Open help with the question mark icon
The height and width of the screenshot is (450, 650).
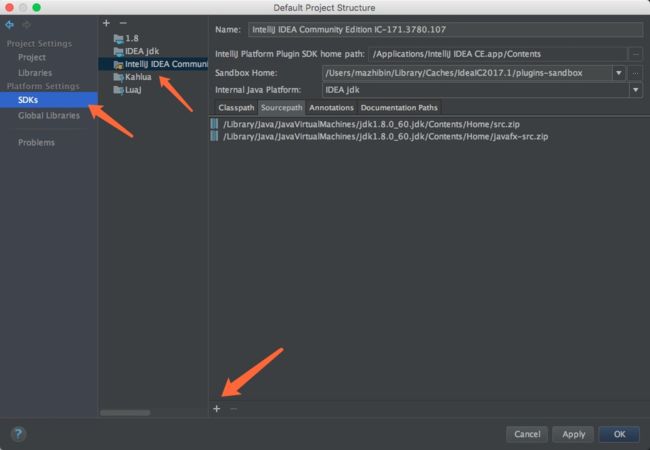tap(18, 434)
